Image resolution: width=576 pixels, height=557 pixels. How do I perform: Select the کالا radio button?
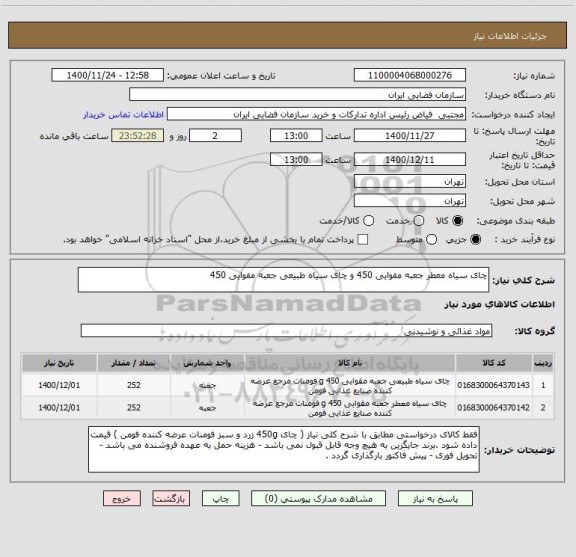tap(458, 220)
